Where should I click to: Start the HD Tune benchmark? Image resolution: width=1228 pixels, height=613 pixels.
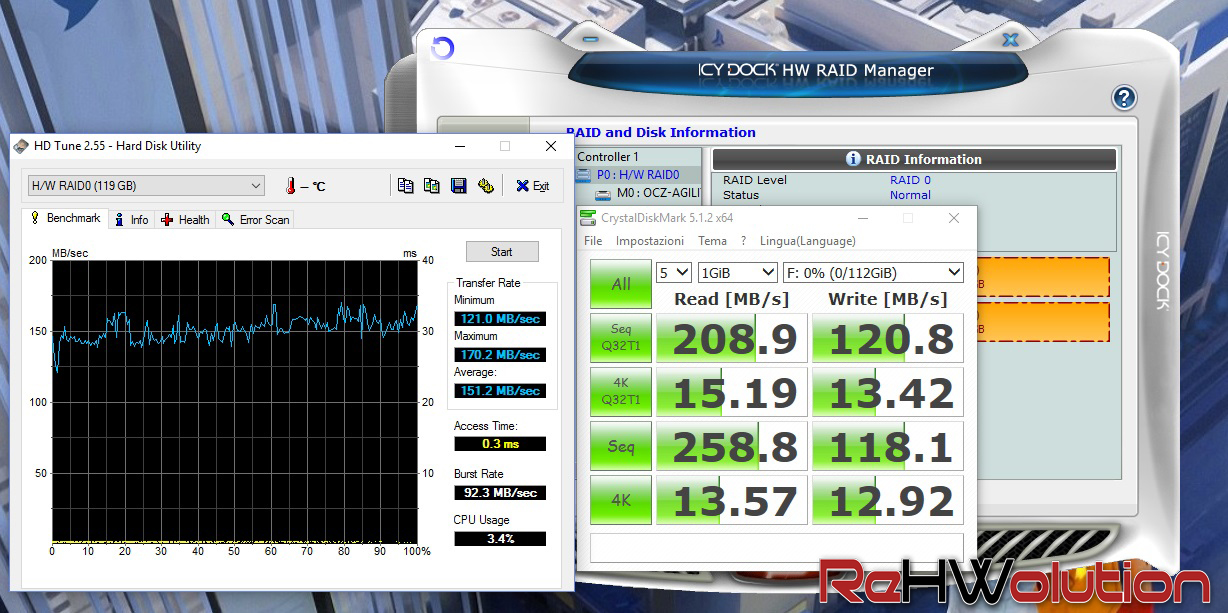tap(502, 251)
